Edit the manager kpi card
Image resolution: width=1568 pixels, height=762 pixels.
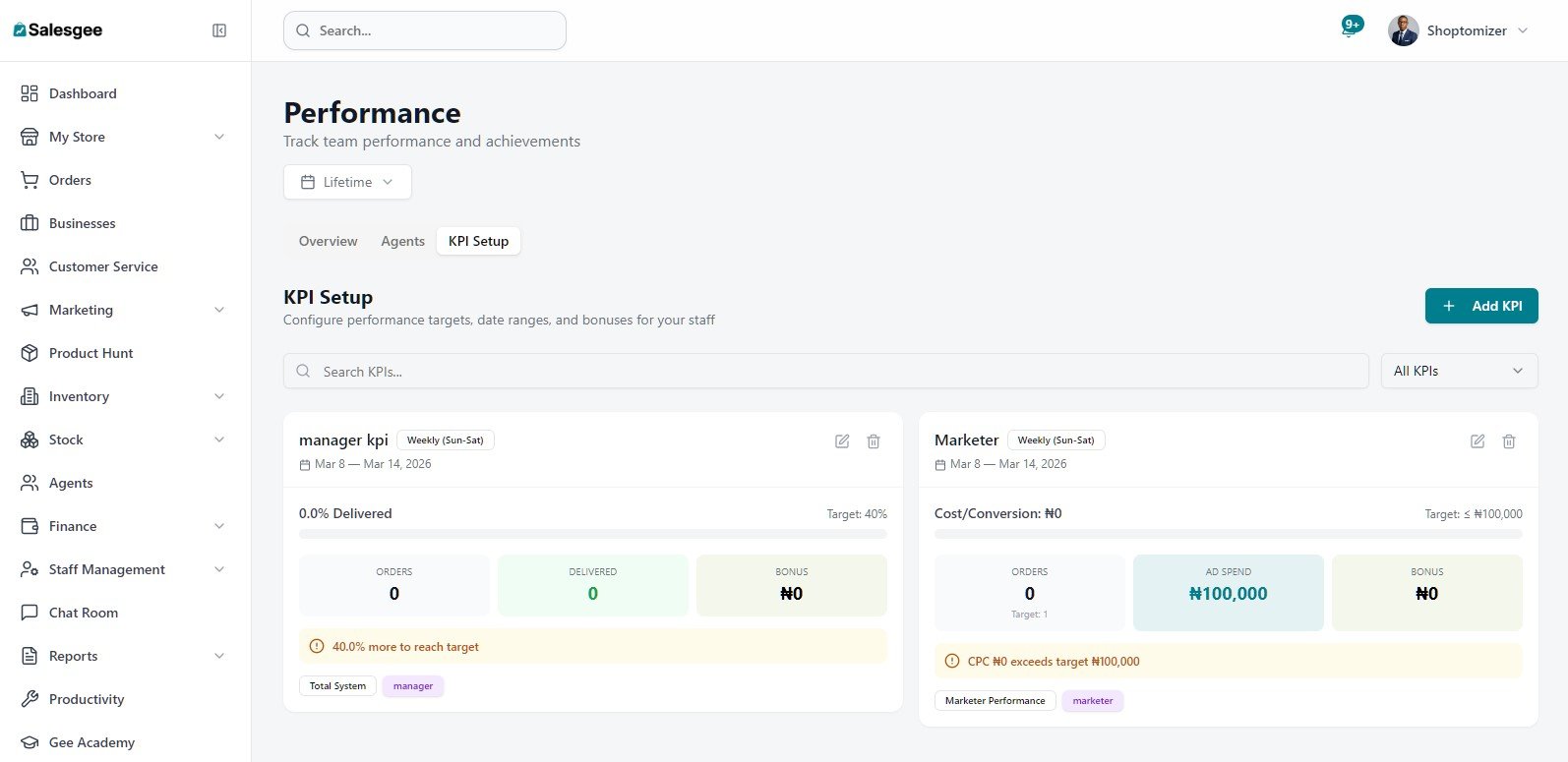click(x=842, y=441)
